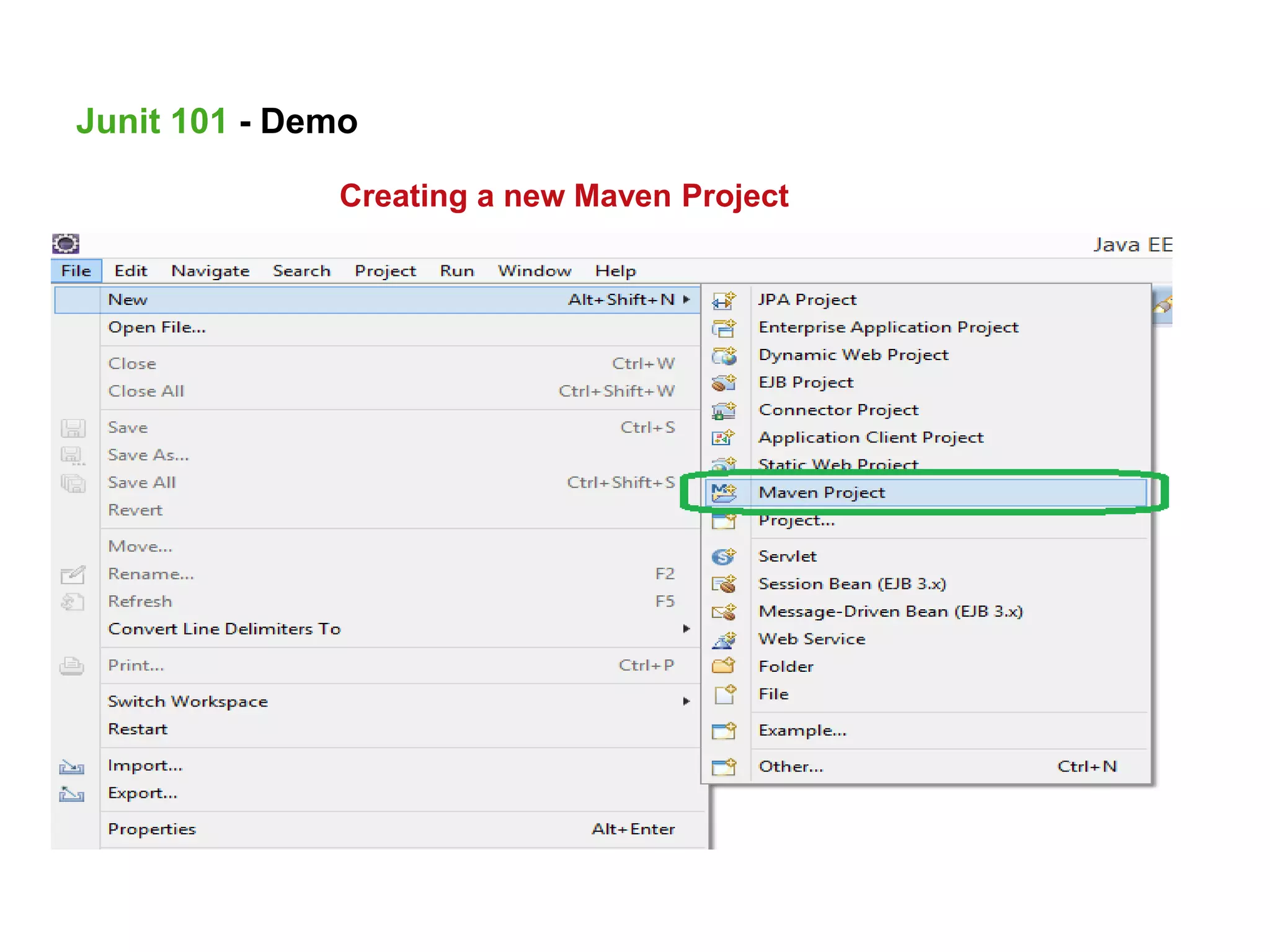This screenshot has width=1270, height=952.
Task: Click the Import icon
Action: click(72, 767)
